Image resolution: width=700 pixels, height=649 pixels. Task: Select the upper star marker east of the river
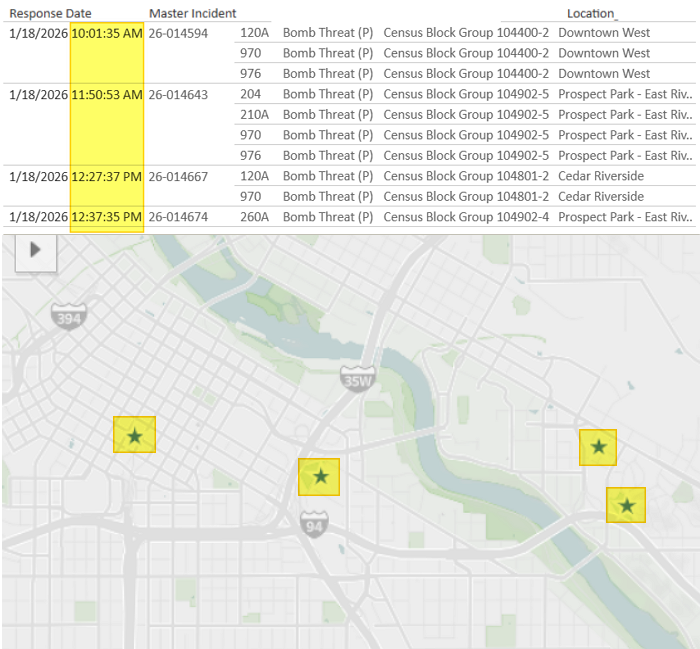[x=598, y=447]
